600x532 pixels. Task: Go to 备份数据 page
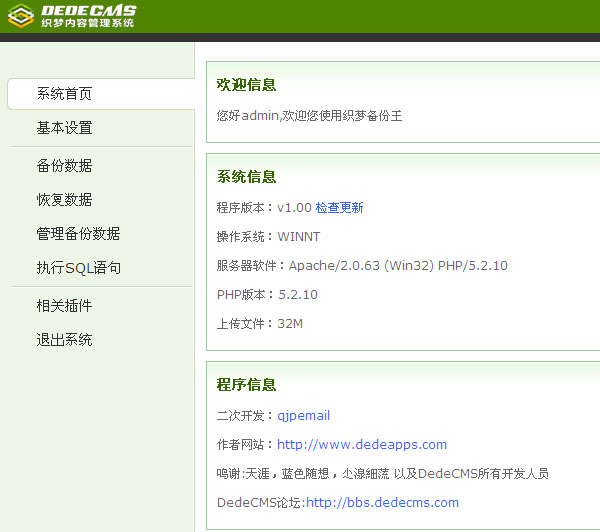(x=64, y=165)
